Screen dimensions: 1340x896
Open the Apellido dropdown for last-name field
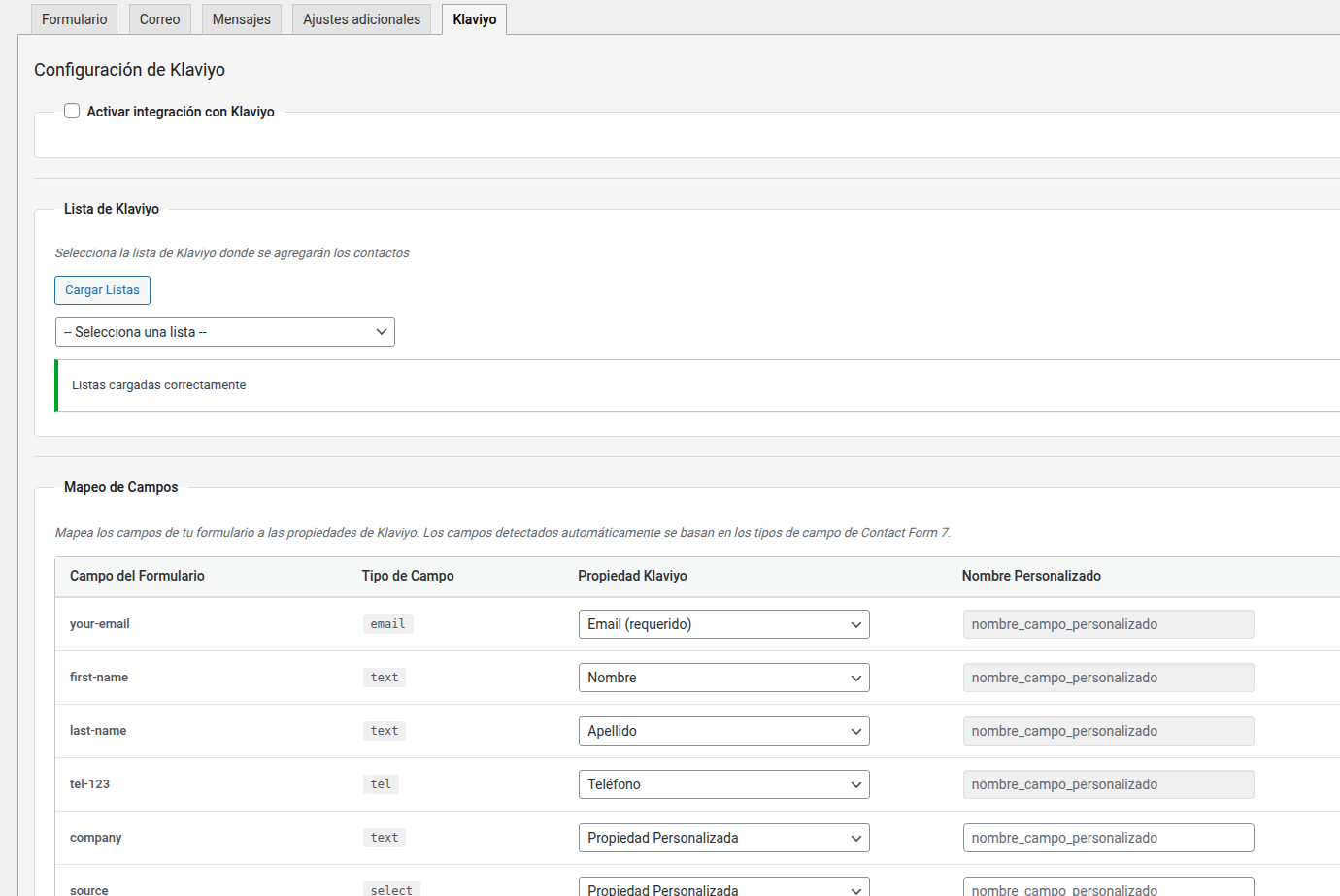(723, 730)
